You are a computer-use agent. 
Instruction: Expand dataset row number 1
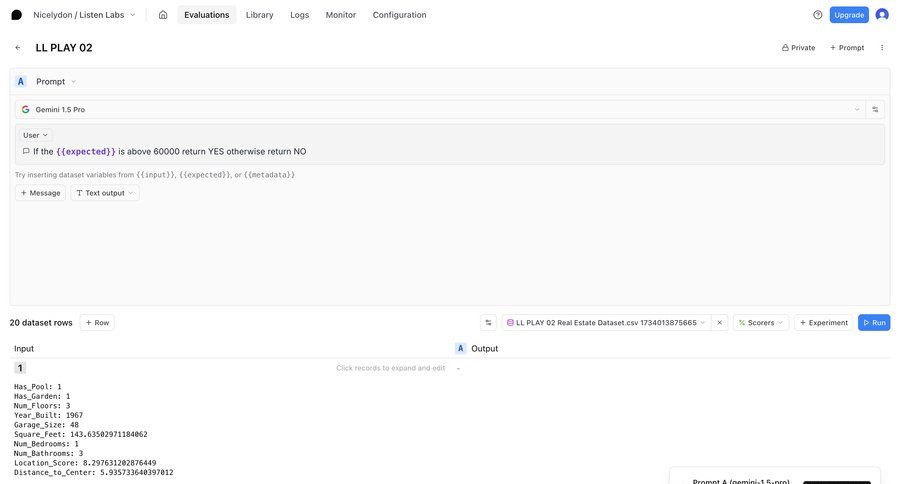click(20, 368)
